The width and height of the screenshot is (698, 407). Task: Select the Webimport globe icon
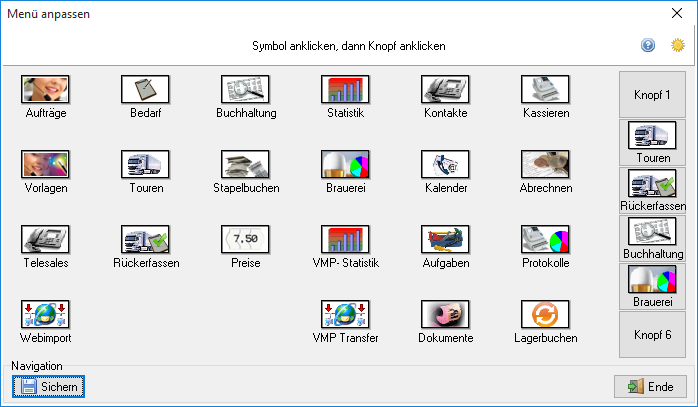tap(45, 314)
